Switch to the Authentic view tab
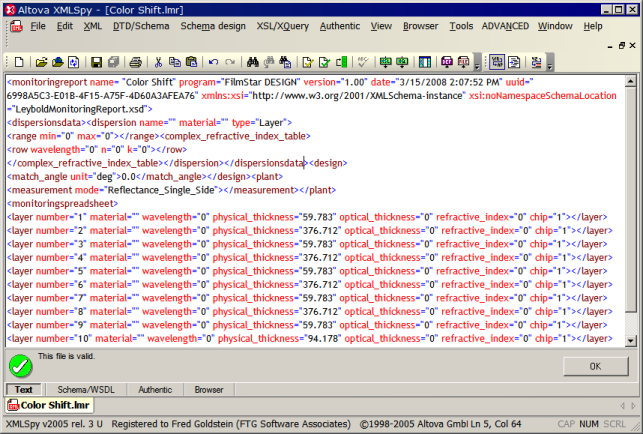 [155, 390]
